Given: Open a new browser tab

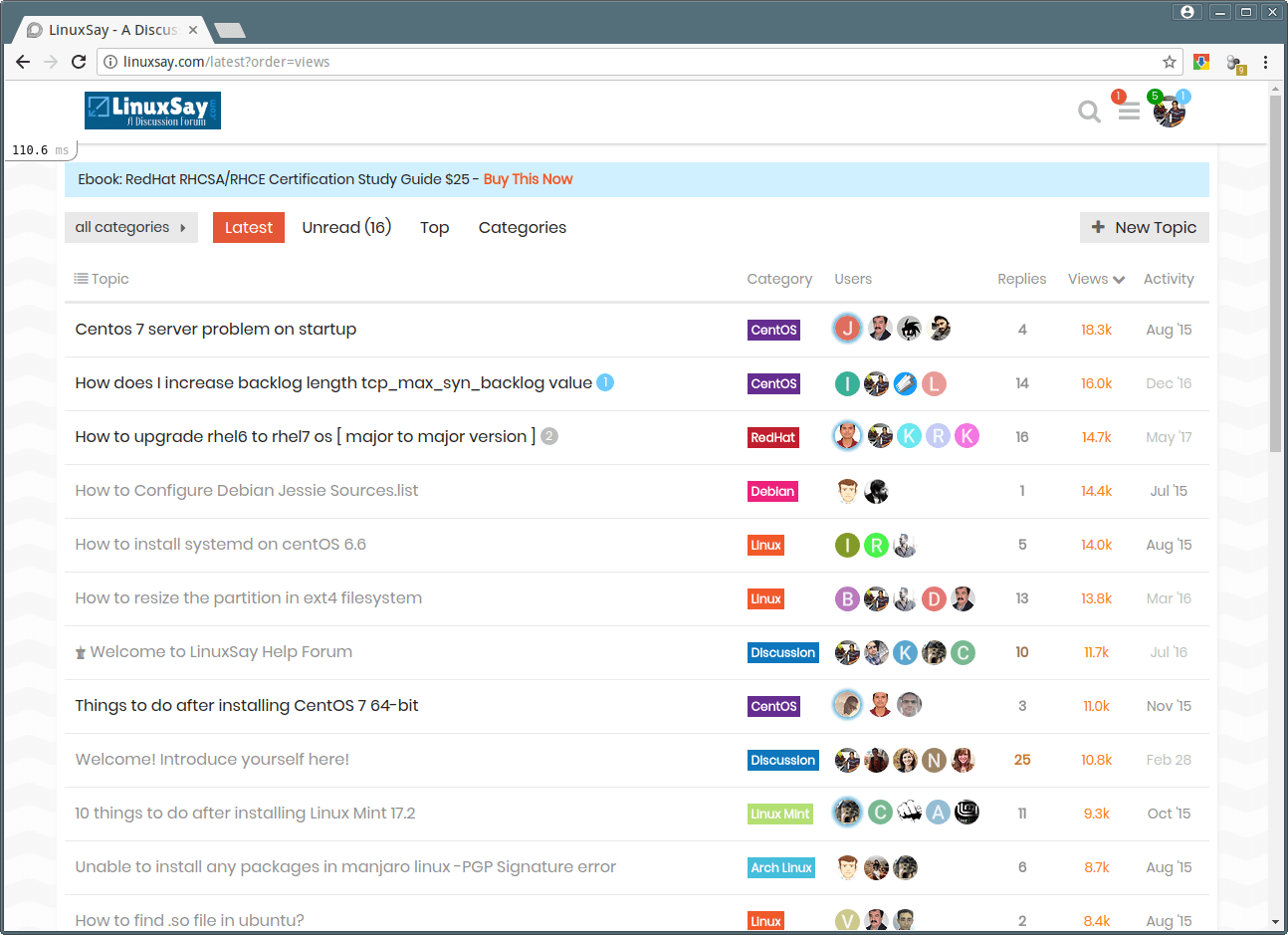Looking at the screenshot, I should coord(230,30).
